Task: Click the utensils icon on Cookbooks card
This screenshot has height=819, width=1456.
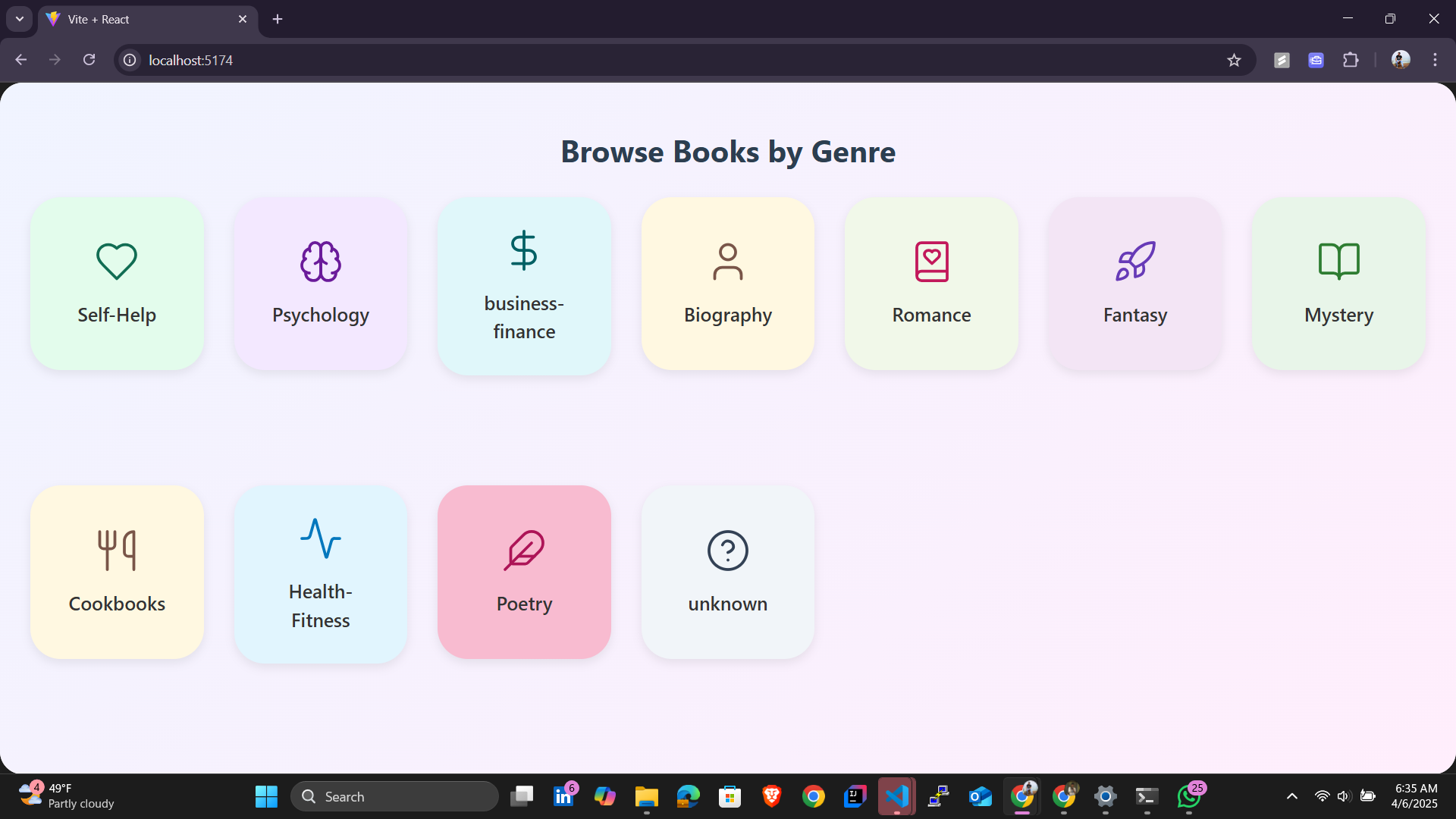Action: 117,550
